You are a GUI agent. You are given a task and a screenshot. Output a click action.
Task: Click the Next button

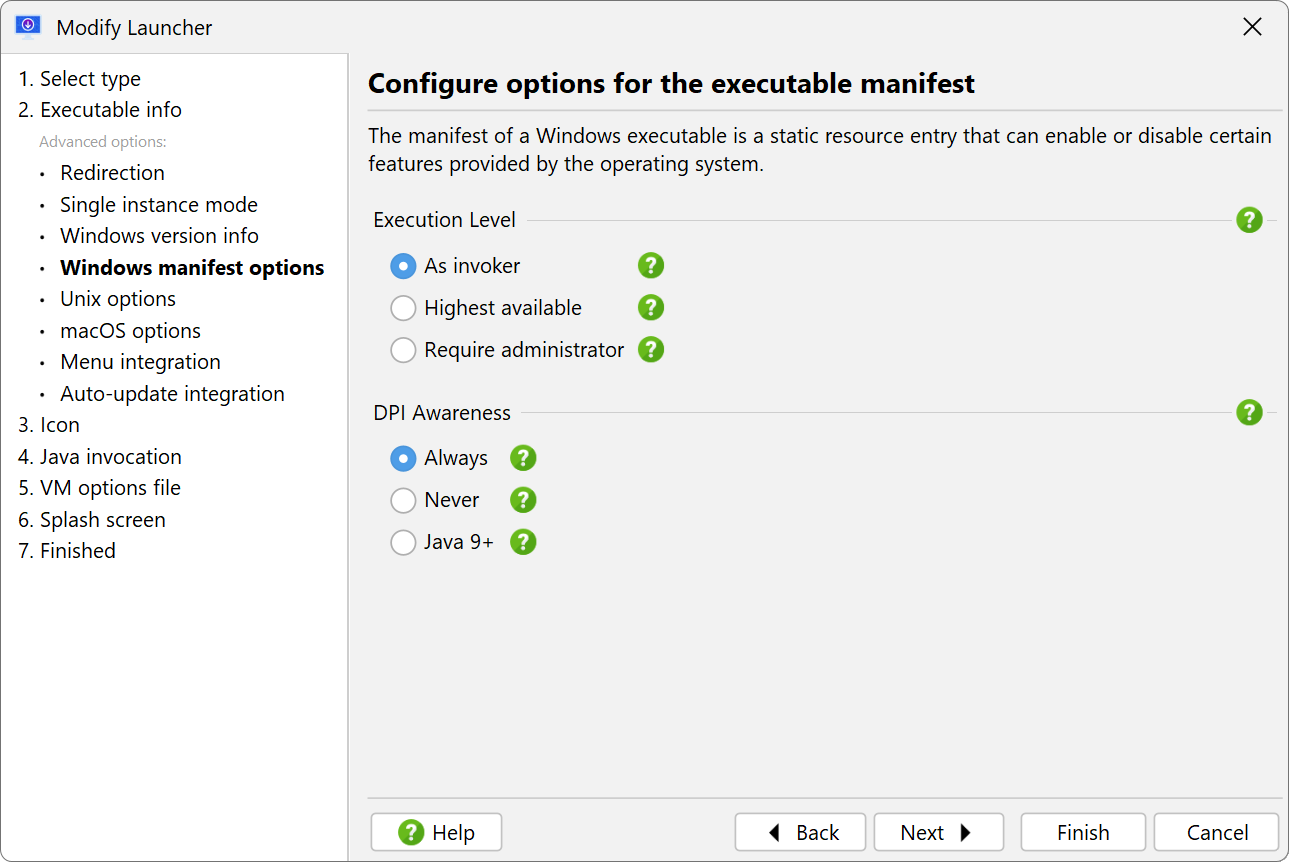pos(938,832)
